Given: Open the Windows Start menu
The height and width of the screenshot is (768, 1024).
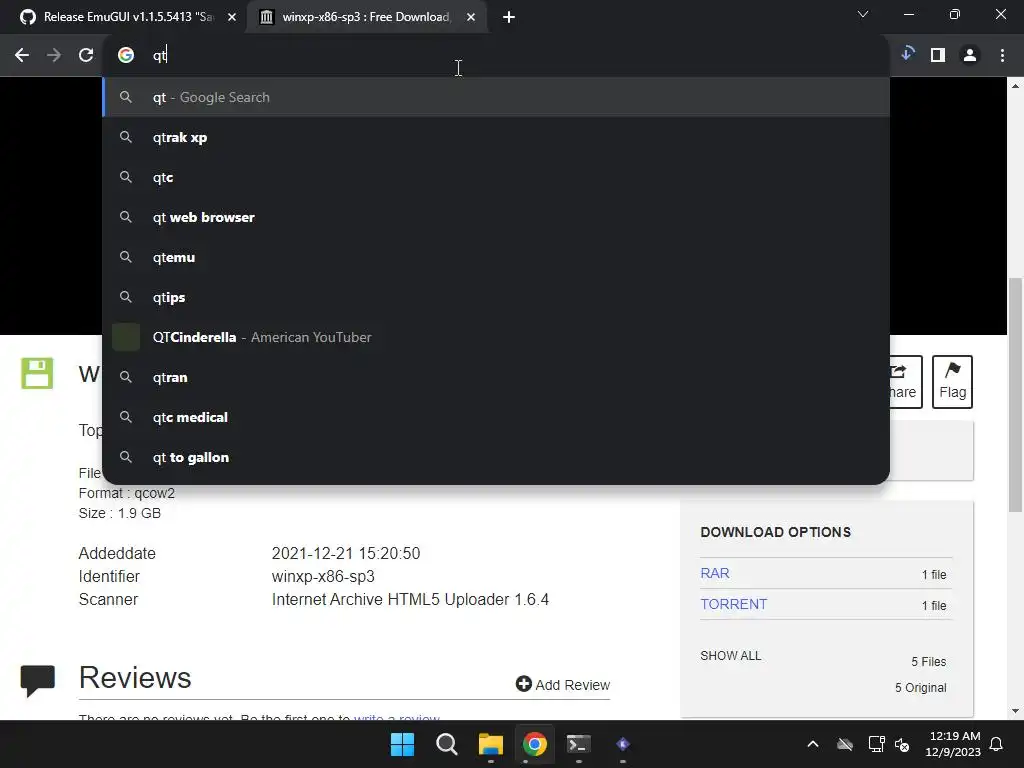Looking at the screenshot, I should 402,744.
